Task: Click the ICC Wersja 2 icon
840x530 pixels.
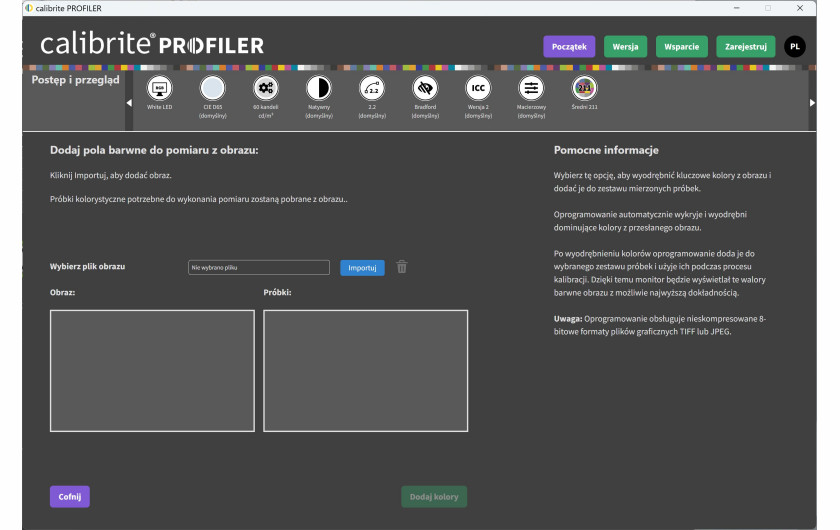Action: coord(478,88)
